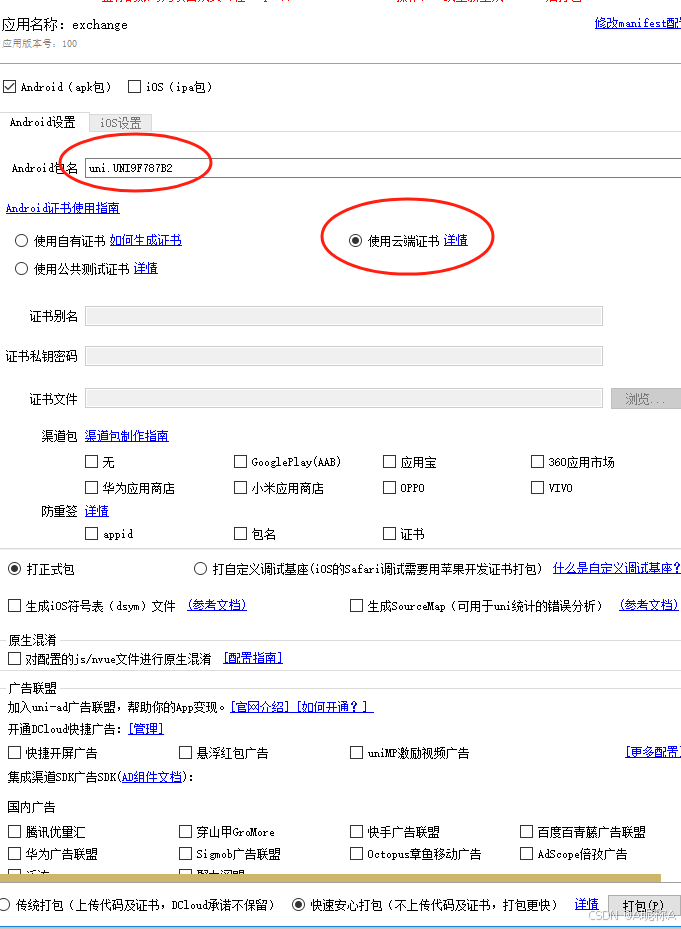Open the 更多配置 link
This screenshot has width=681, height=929.
pos(653,752)
